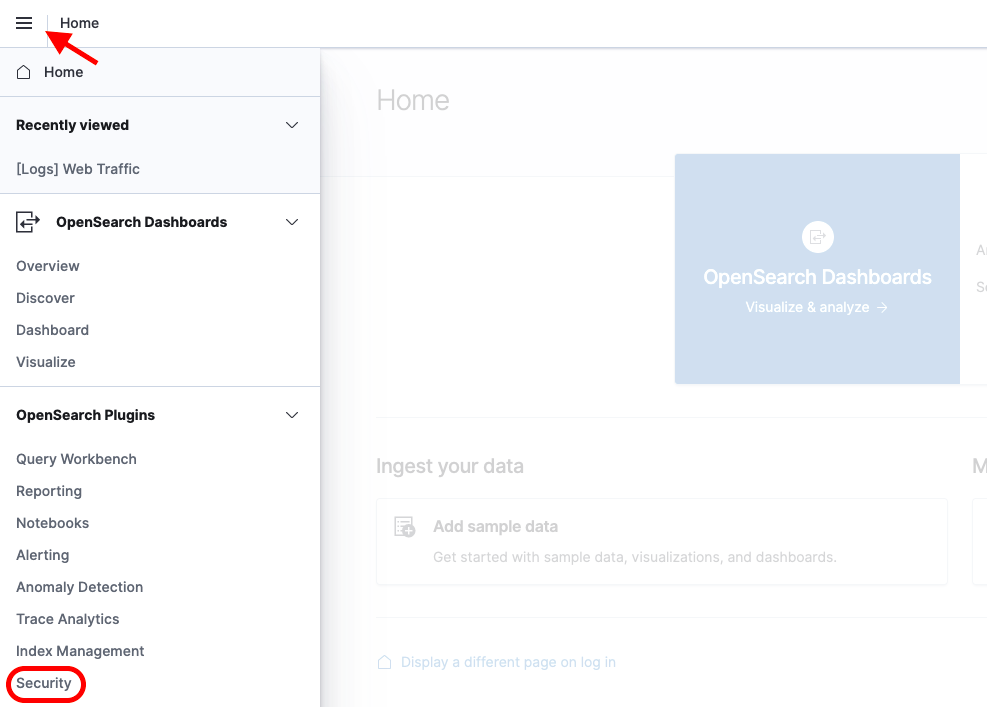Open the Alerting plugin
This screenshot has height=707, width=987.
coord(43,555)
